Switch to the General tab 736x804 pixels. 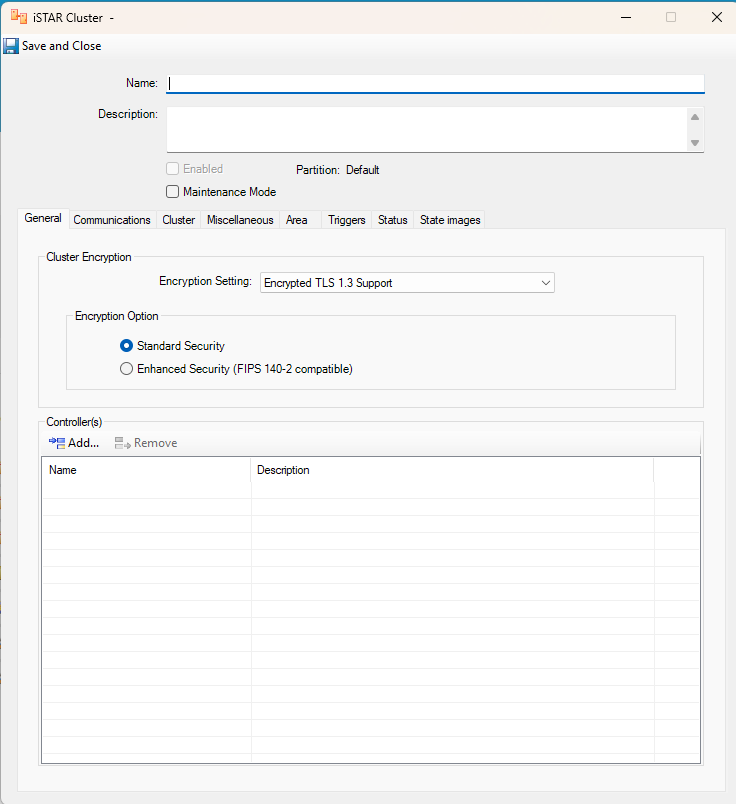43,218
